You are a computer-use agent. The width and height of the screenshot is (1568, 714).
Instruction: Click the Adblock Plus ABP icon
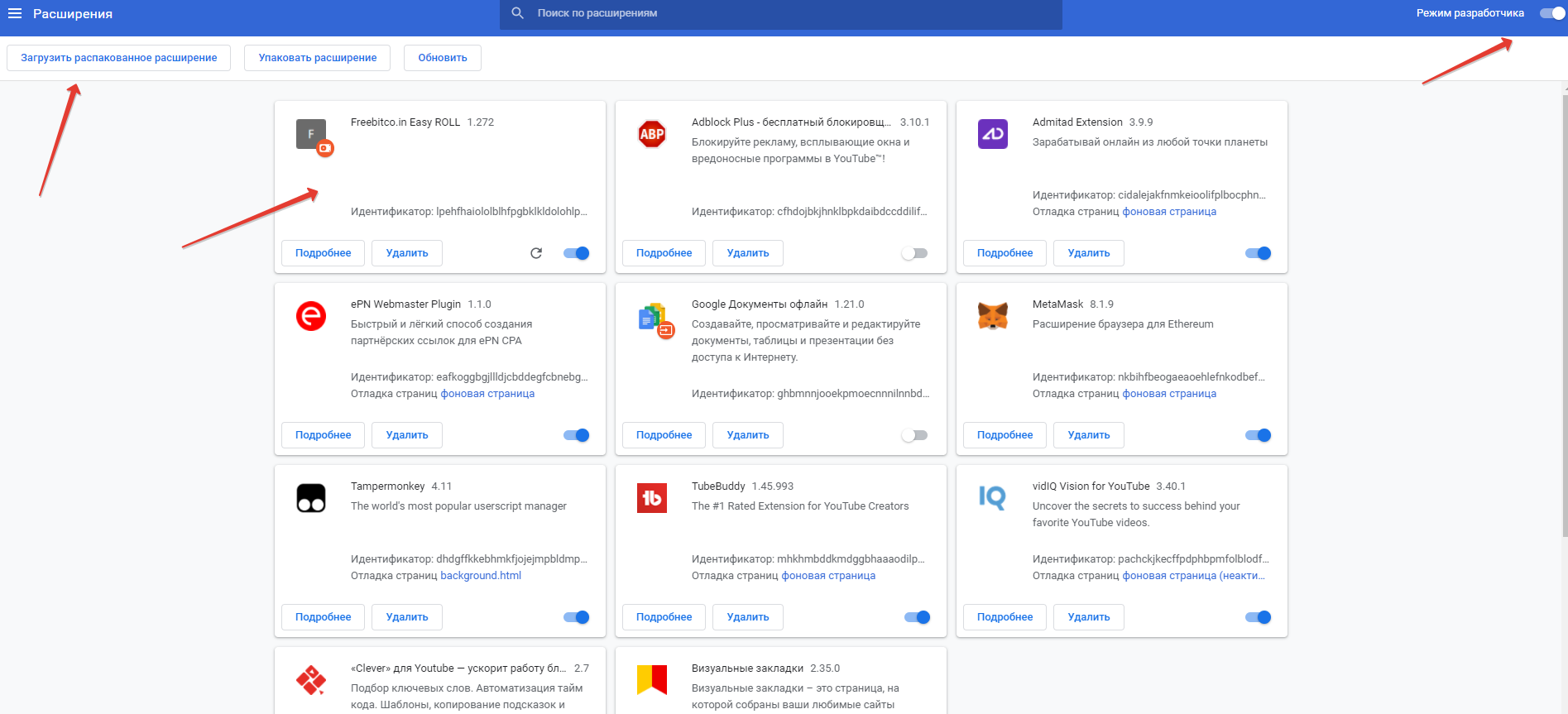(652, 134)
